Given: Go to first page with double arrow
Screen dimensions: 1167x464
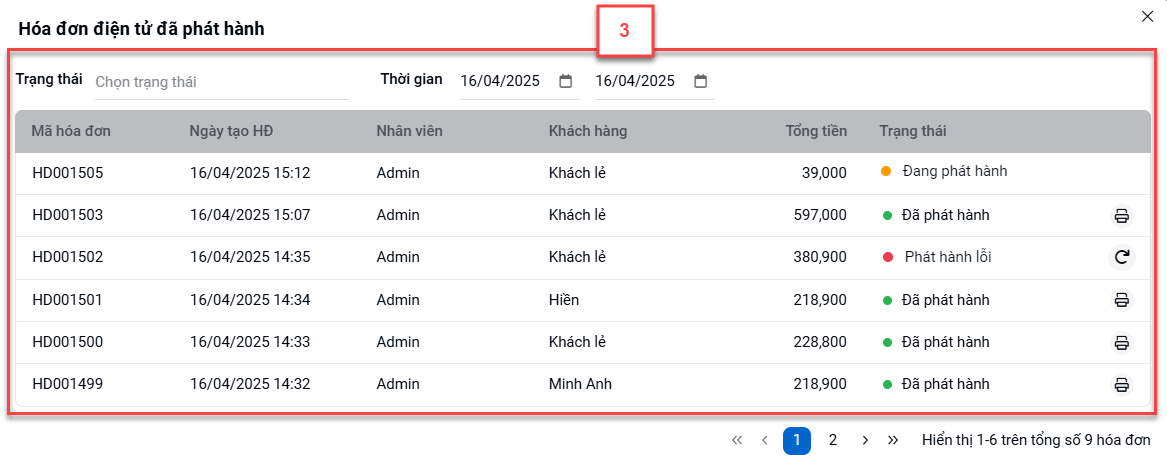Looking at the screenshot, I should pos(737,440).
